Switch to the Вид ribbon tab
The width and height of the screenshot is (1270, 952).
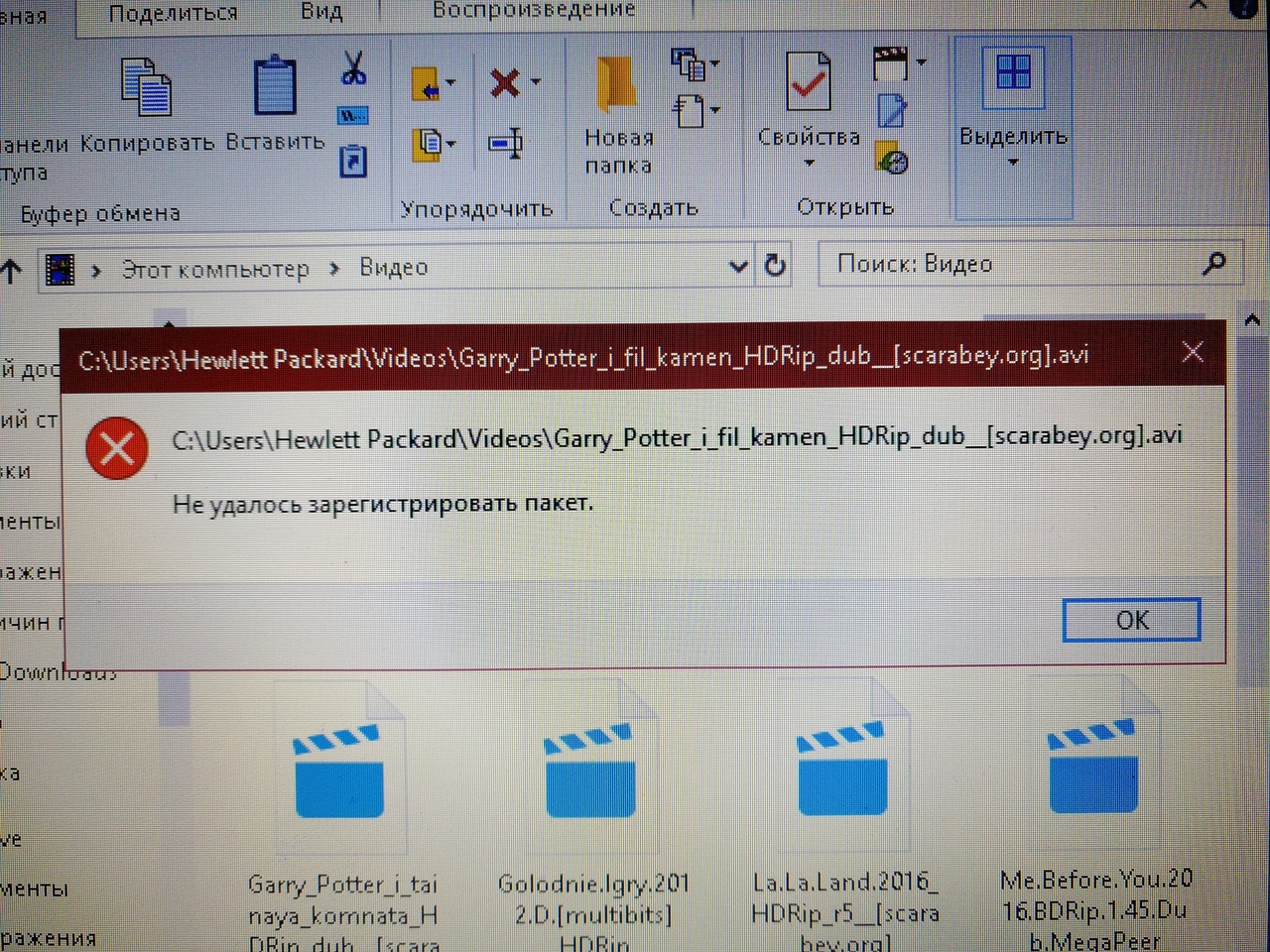point(321,11)
